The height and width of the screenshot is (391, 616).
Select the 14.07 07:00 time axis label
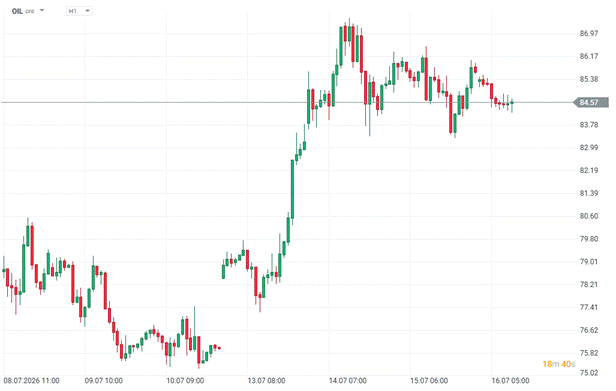(348, 380)
